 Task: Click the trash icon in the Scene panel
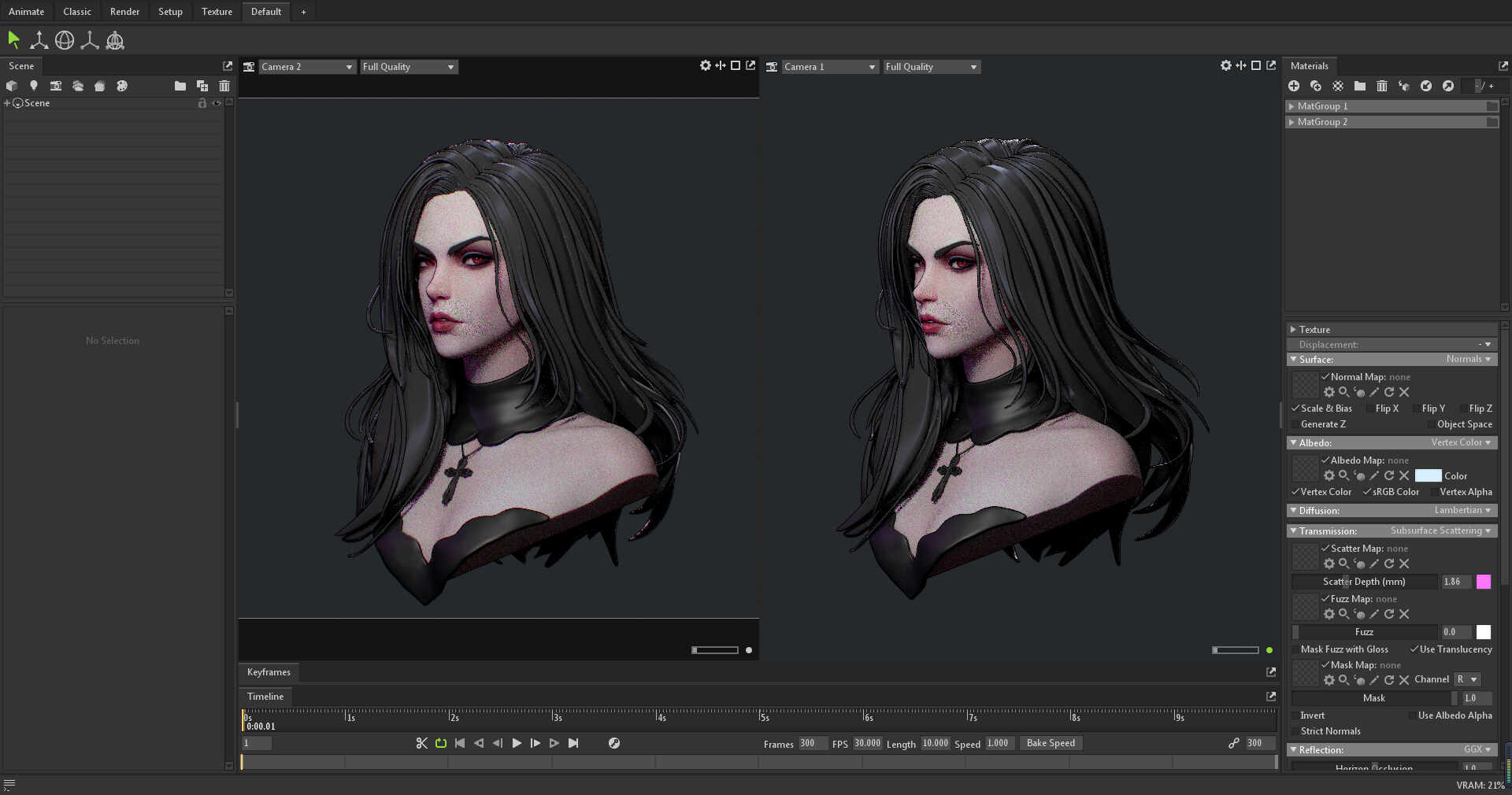click(224, 86)
